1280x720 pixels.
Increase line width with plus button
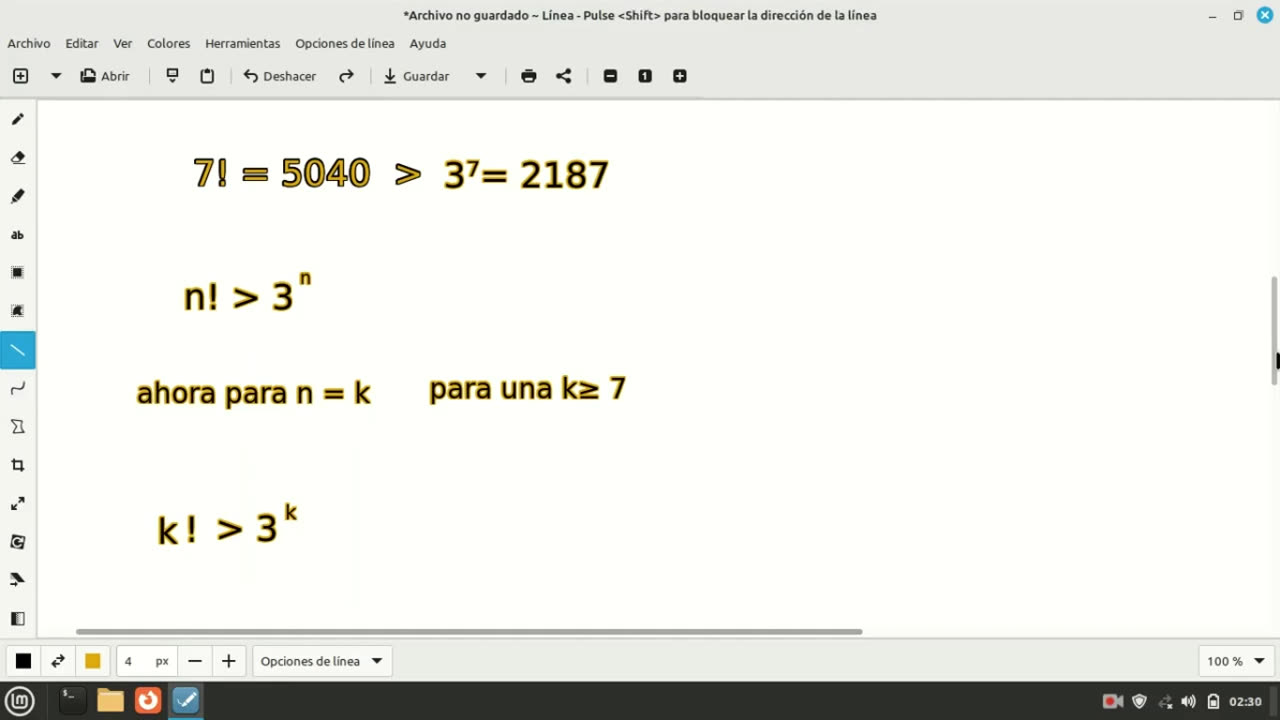[x=228, y=661]
